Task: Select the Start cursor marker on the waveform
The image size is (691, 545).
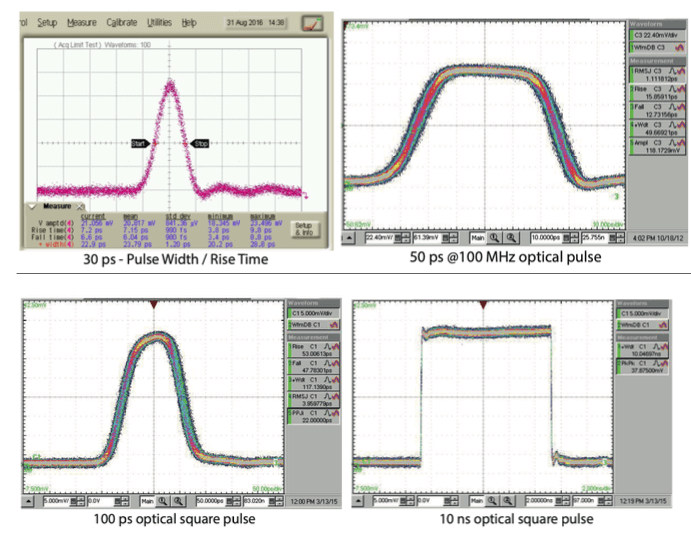Action: coord(140,143)
